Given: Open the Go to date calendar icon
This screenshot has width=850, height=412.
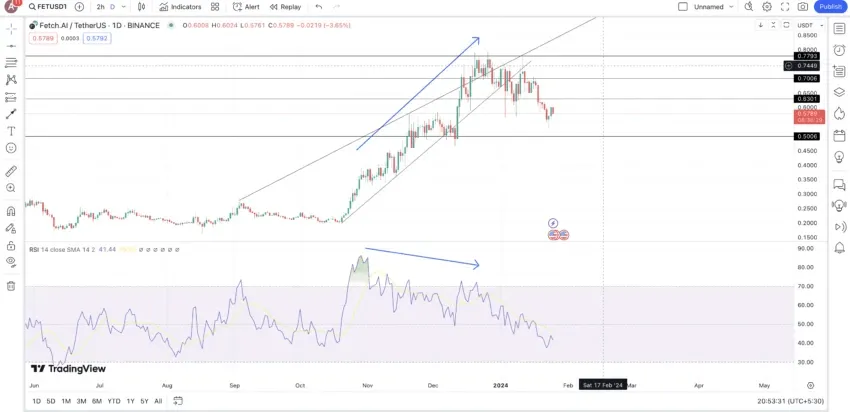Looking at the screenshot, I should 178,401.
